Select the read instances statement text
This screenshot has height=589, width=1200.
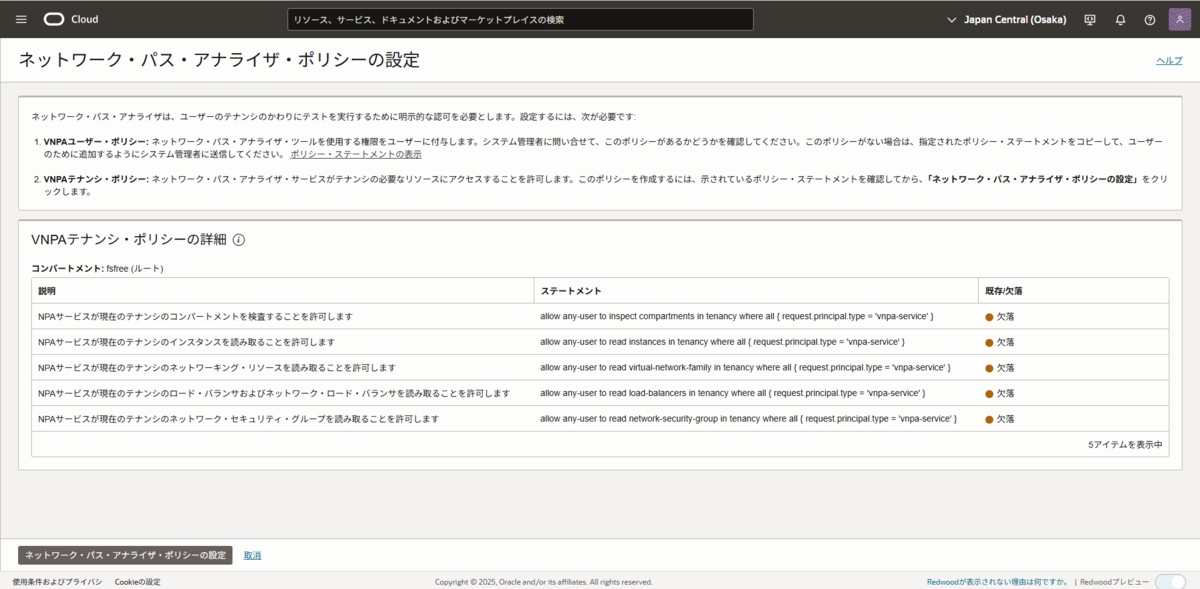[x=722, y=342]
